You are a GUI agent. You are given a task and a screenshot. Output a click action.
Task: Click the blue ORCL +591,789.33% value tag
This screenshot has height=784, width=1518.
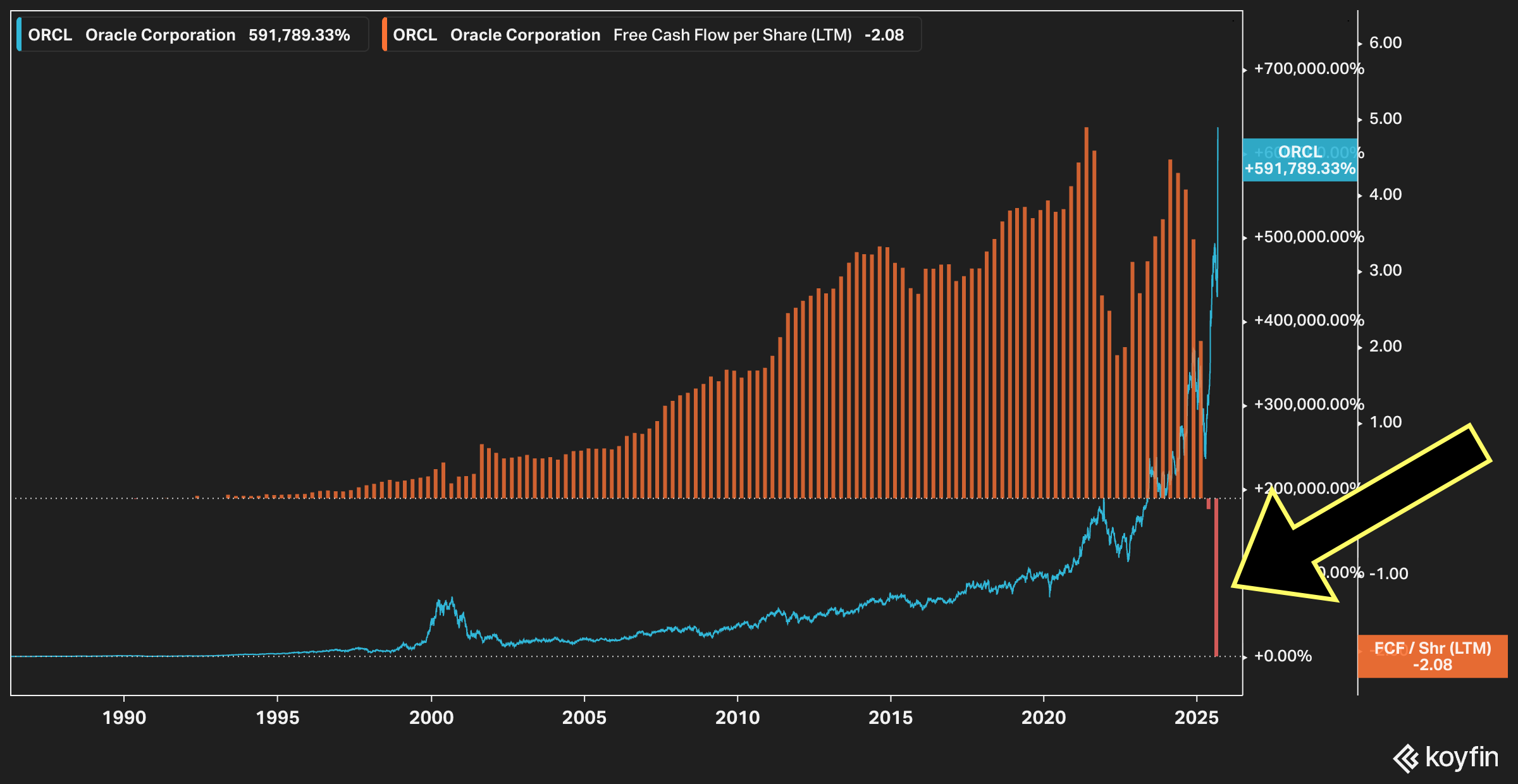[x=1300, y=161]
